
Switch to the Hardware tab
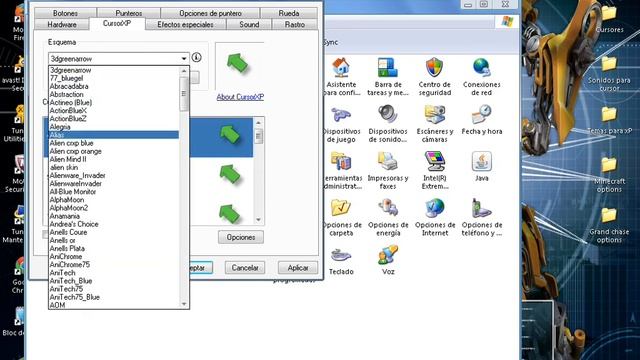click(62, 24)
